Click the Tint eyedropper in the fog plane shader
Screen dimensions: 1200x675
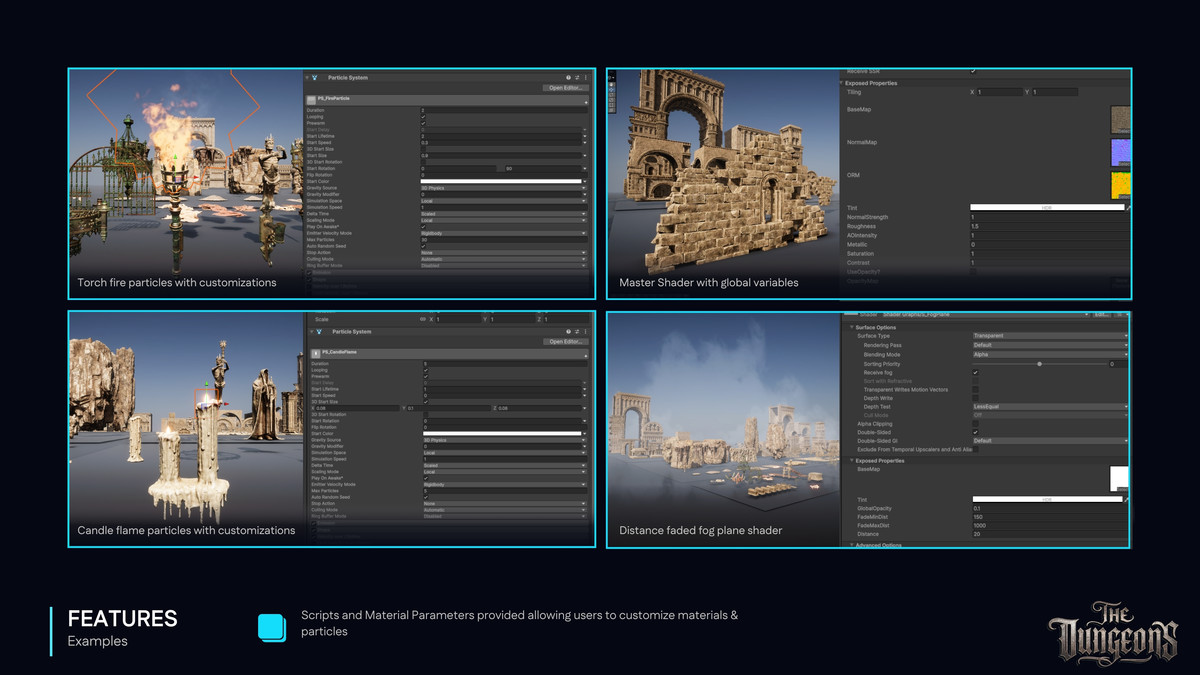tap(1128, 499)
